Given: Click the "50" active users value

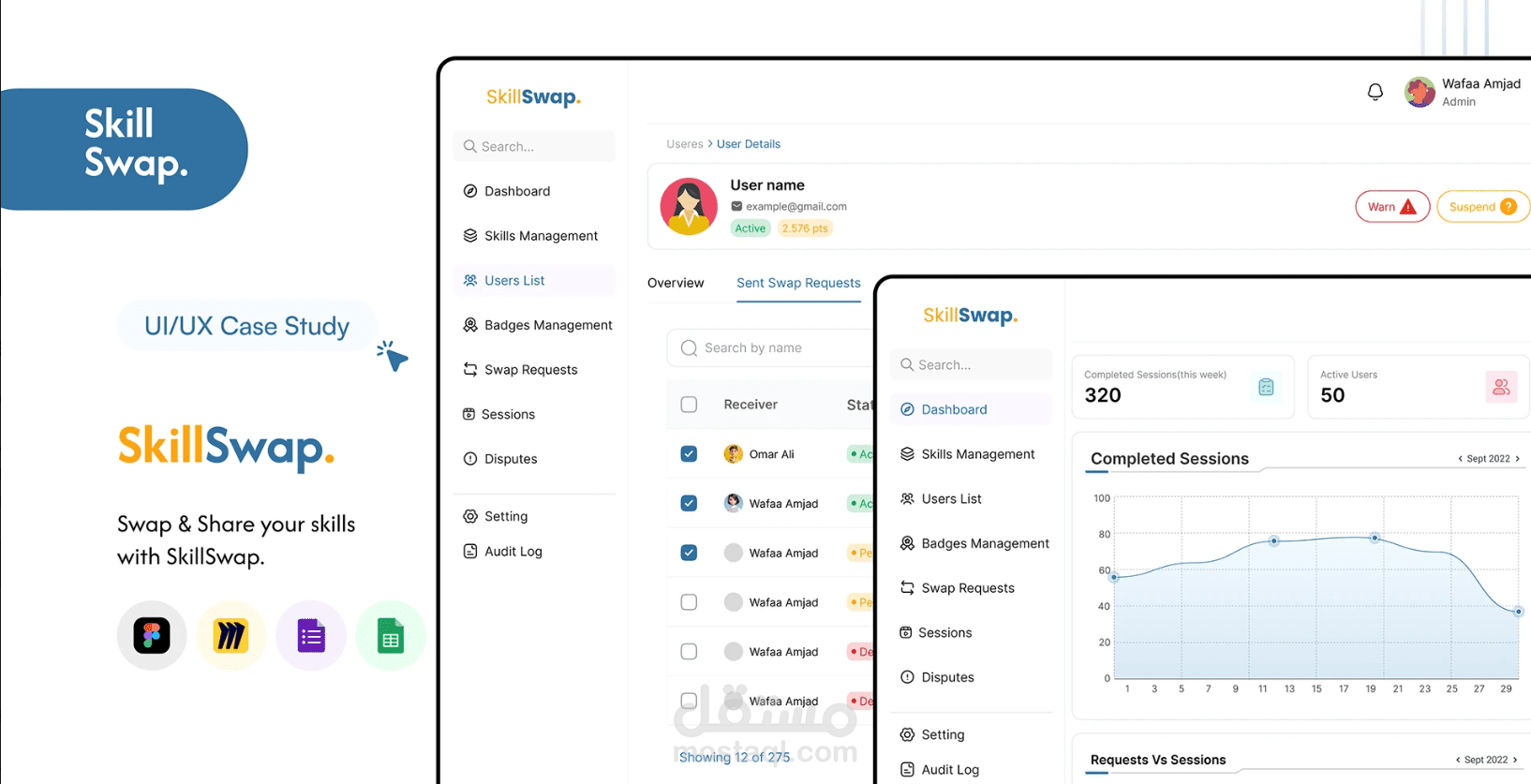Looking at the screenshot, I should [1332, 395].
